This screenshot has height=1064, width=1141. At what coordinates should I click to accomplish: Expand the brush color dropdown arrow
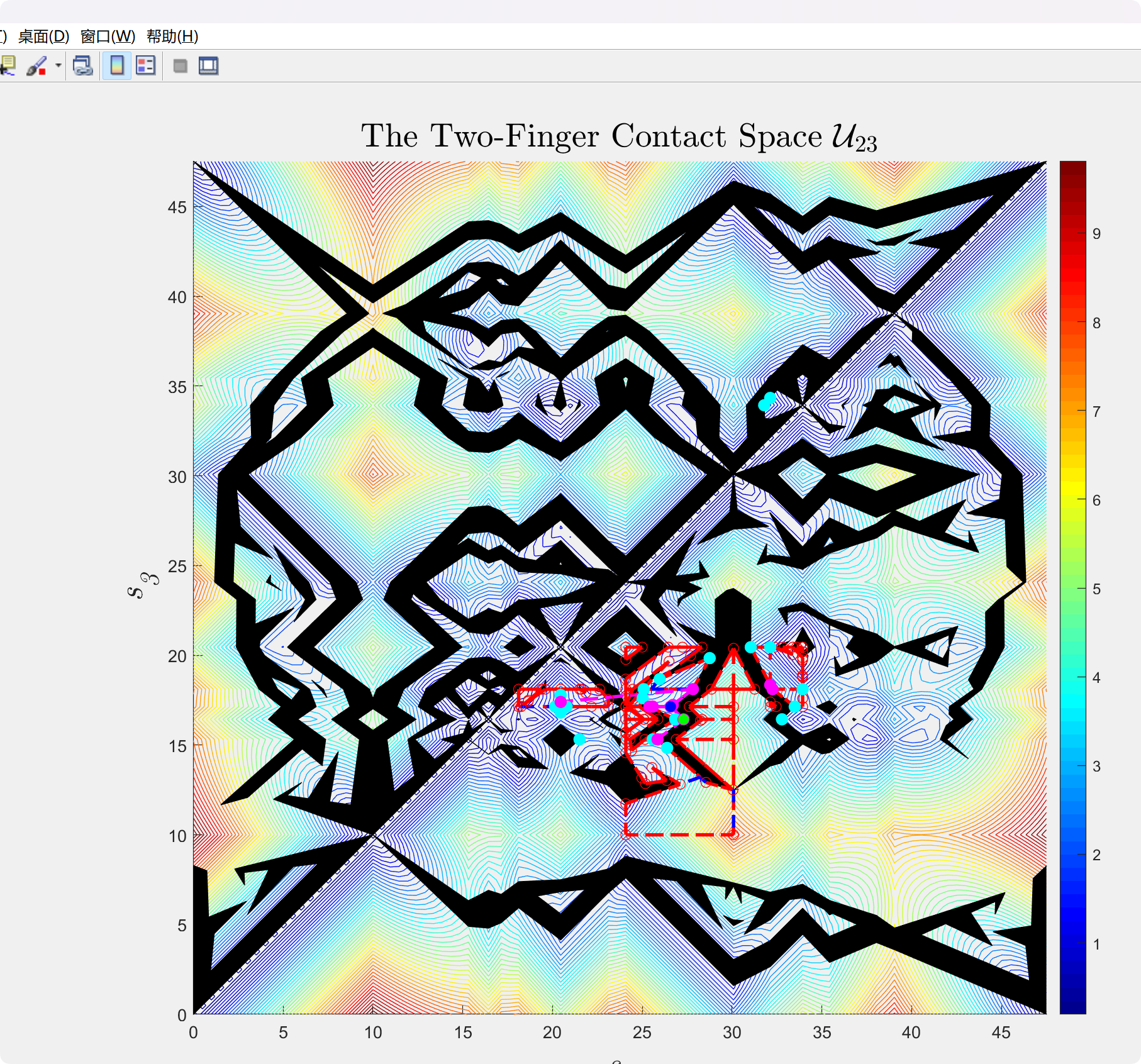coord(58,65)
